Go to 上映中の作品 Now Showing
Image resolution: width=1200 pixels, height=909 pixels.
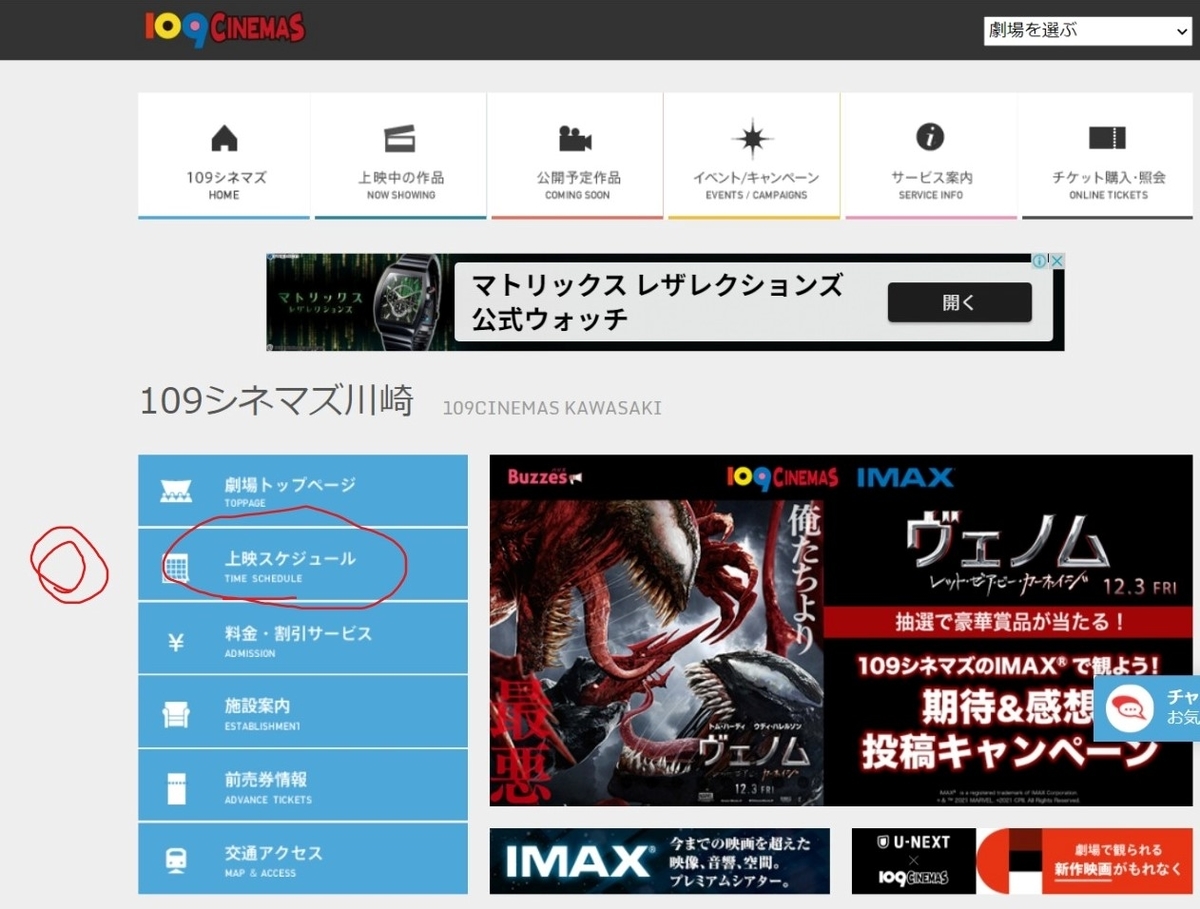pos(401,185)
